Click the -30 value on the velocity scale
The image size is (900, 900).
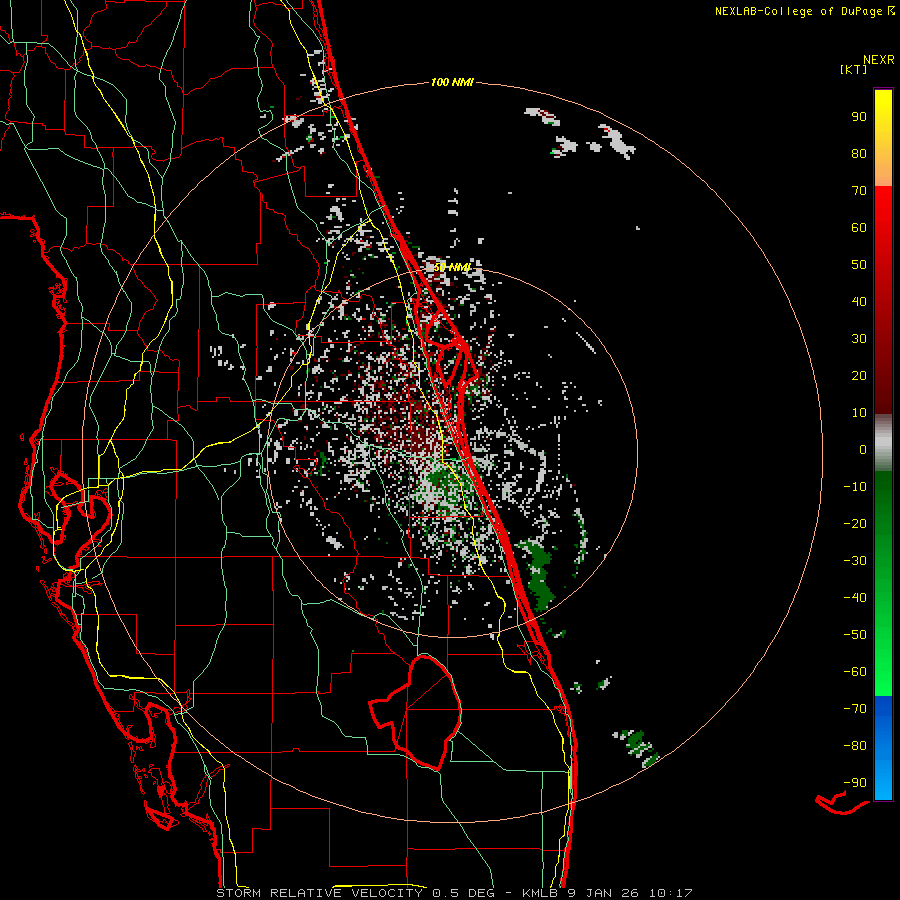coord(855,561)
